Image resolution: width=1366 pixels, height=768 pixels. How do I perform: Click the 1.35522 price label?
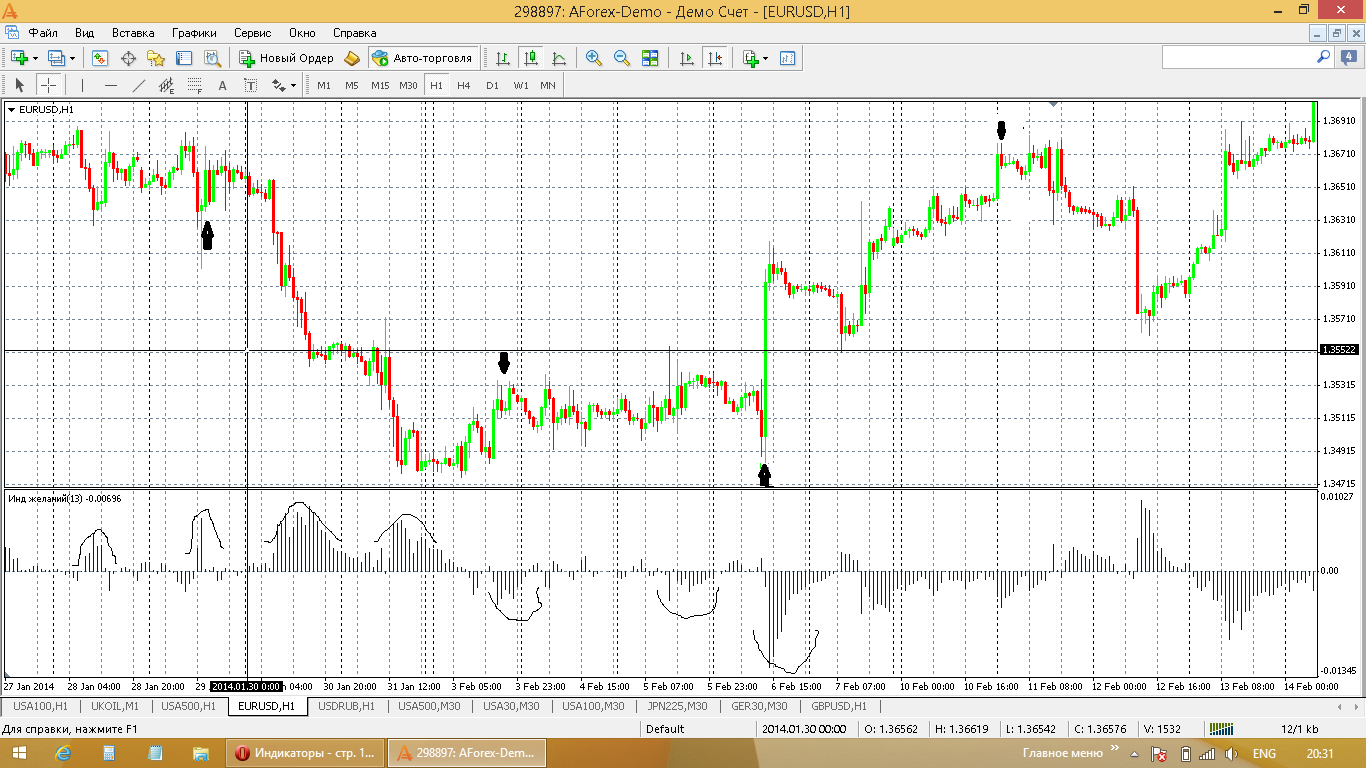(x=1338, y=350)
